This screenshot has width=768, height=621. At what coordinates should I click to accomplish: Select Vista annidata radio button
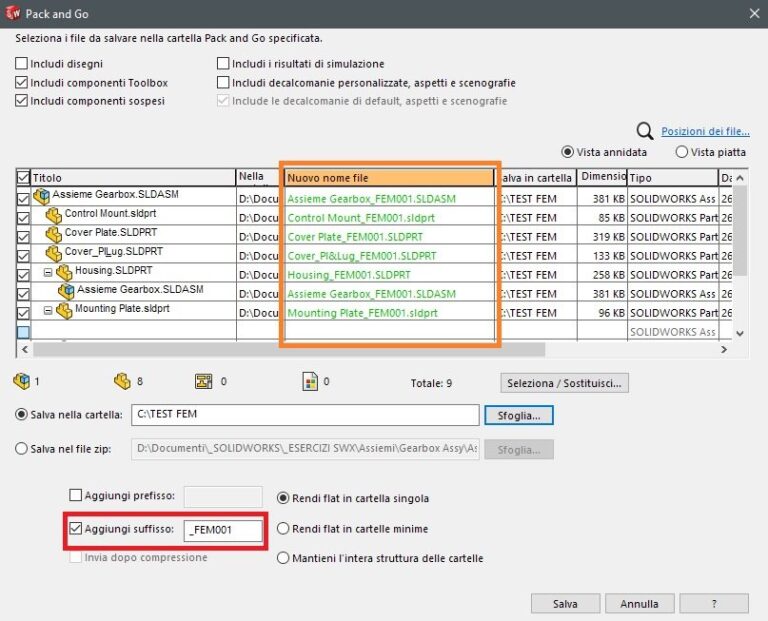tap(567, 152)
